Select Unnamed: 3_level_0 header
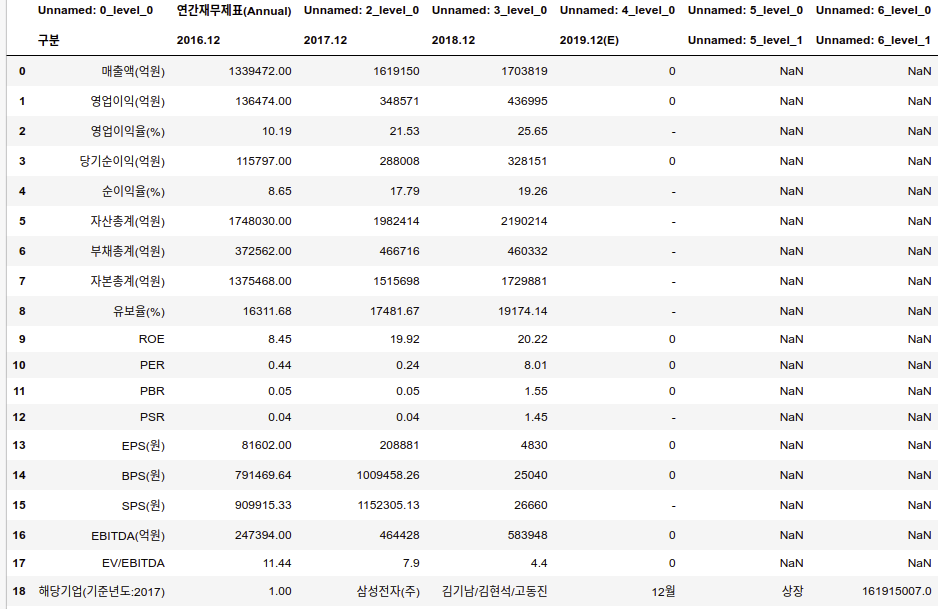Screen dimensions: 939x609 [489, 10]
